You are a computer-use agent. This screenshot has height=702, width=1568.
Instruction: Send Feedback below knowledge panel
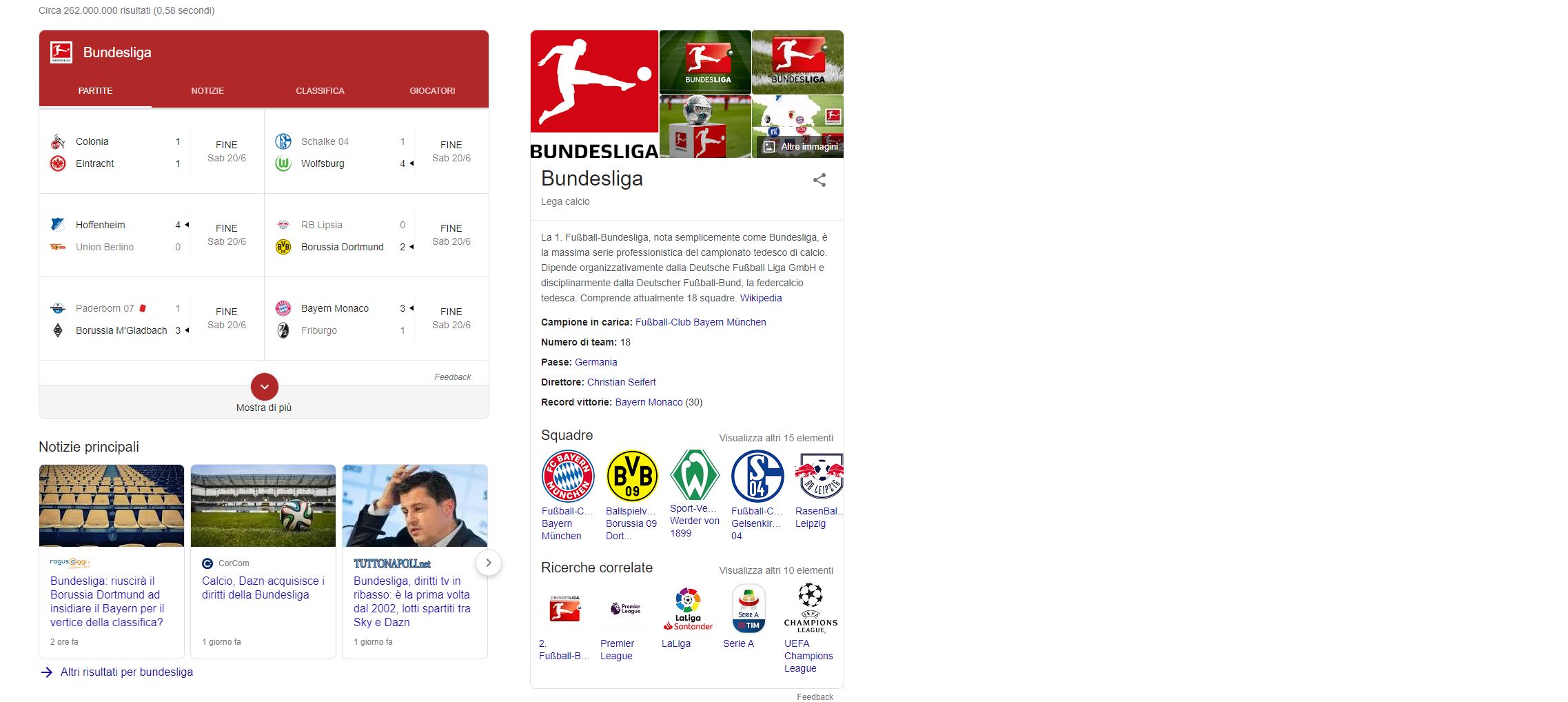tap(815, 696)
